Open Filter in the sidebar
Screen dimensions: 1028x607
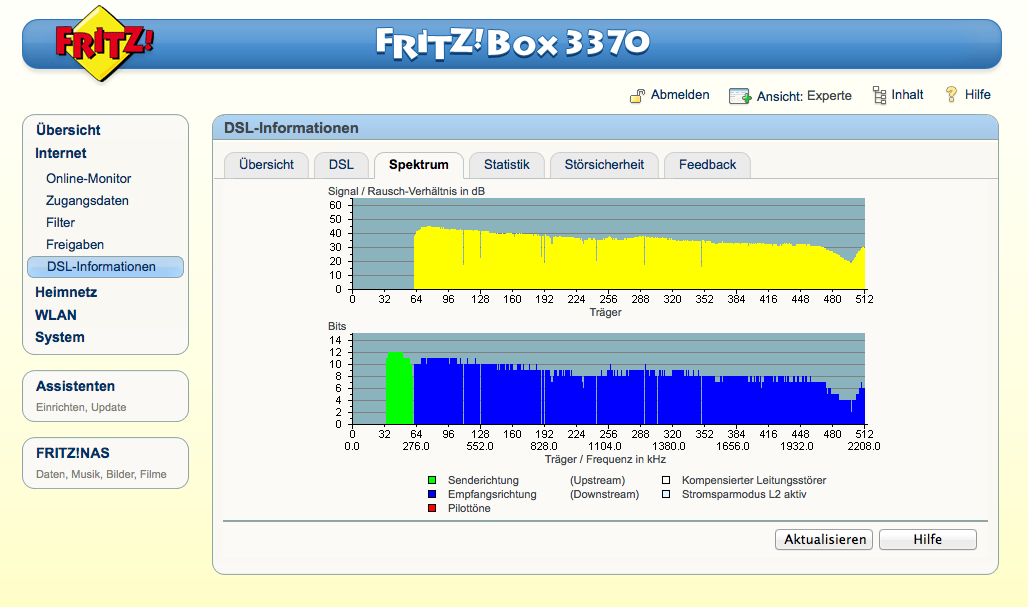point(60,222)
